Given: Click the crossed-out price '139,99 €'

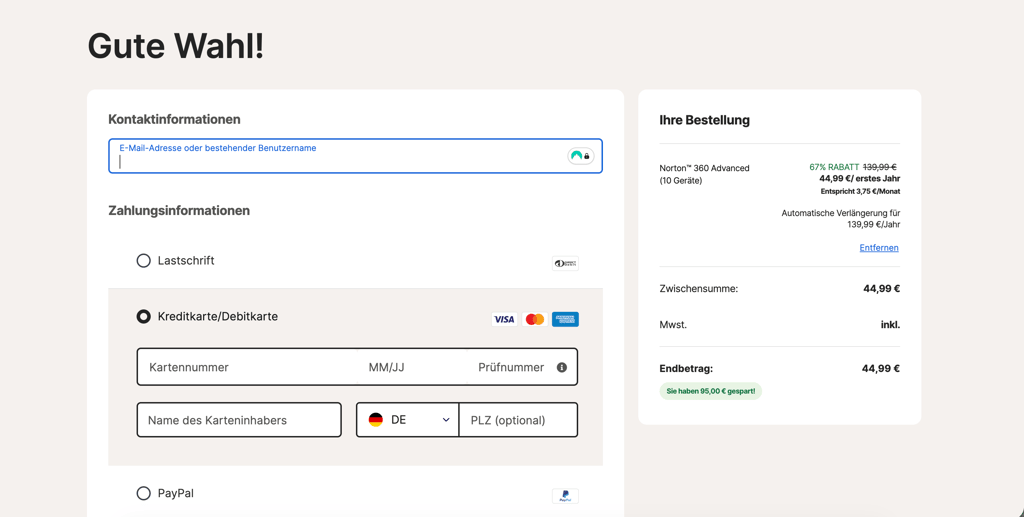Looking at the screenshot, I should (880, 167).
